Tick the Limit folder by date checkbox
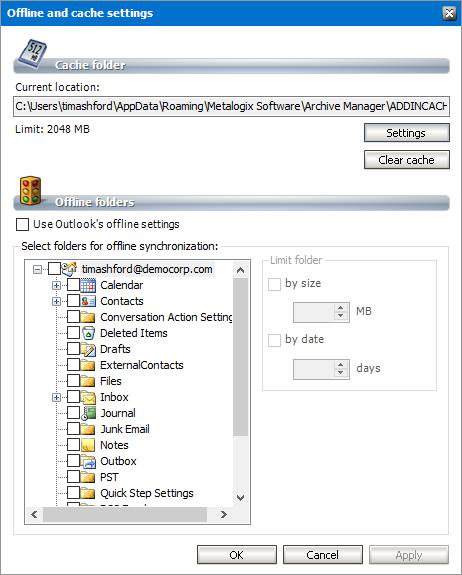 pyautogui.click(x=274, y=340)
